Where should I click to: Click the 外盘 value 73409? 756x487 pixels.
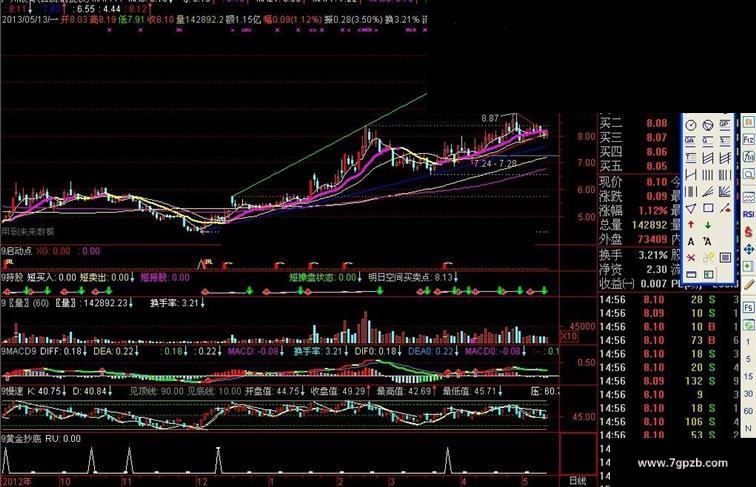point(652,239)
